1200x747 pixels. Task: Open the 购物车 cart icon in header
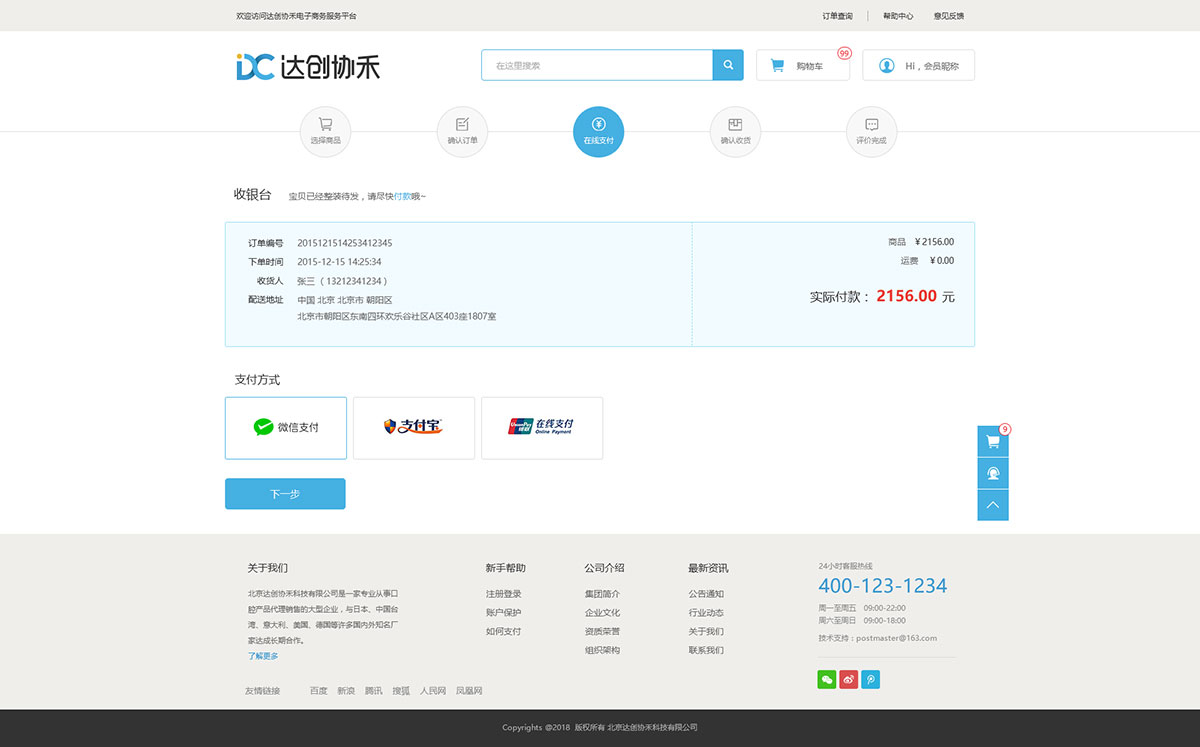point(776,64)
